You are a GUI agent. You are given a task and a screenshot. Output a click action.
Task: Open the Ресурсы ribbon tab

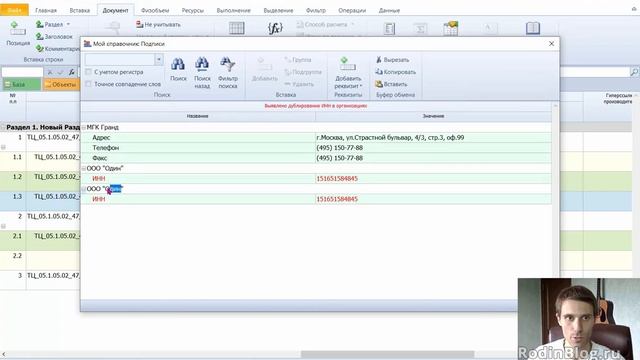[193, 10]
